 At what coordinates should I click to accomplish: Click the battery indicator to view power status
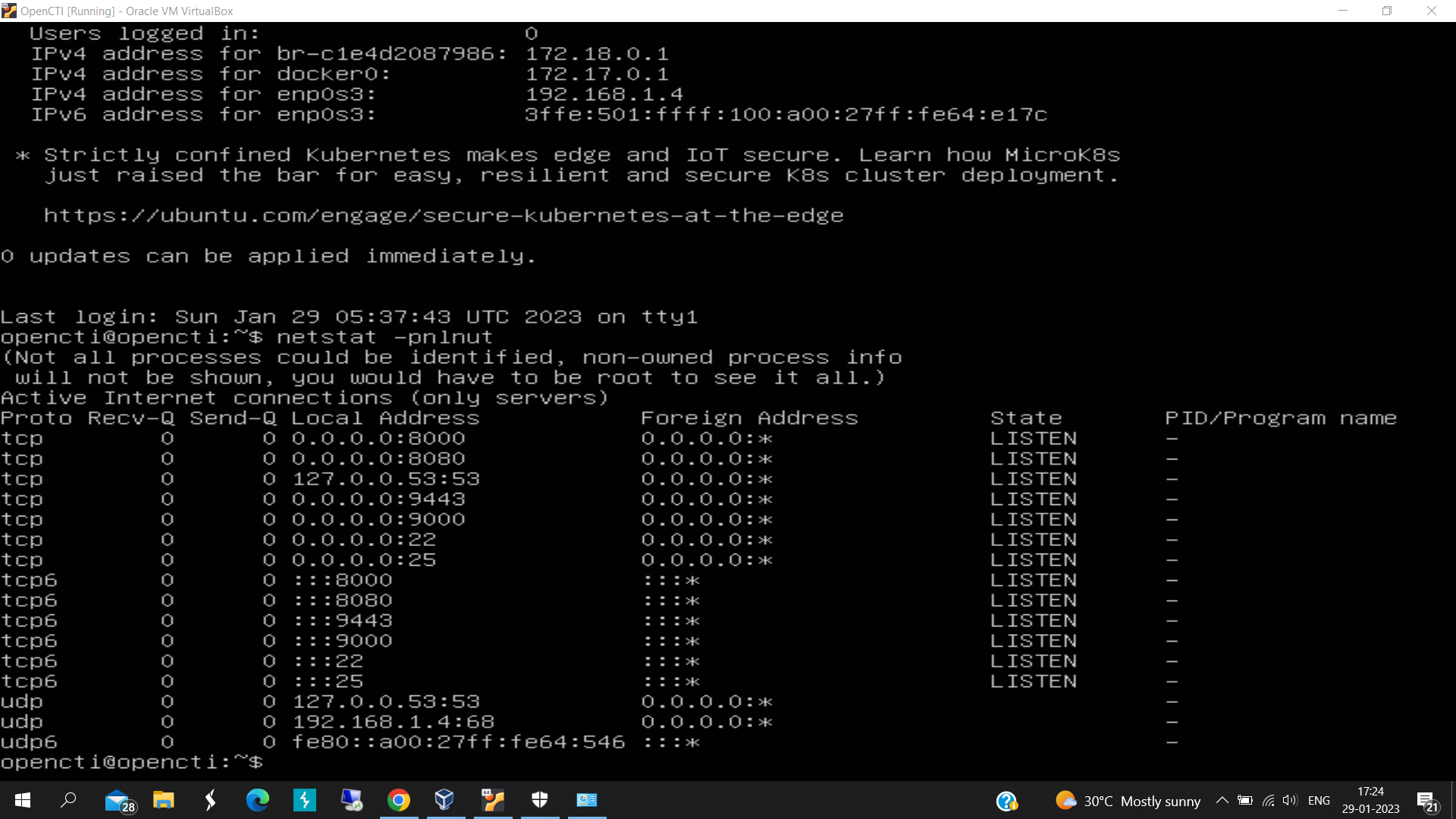[1246, 801]
